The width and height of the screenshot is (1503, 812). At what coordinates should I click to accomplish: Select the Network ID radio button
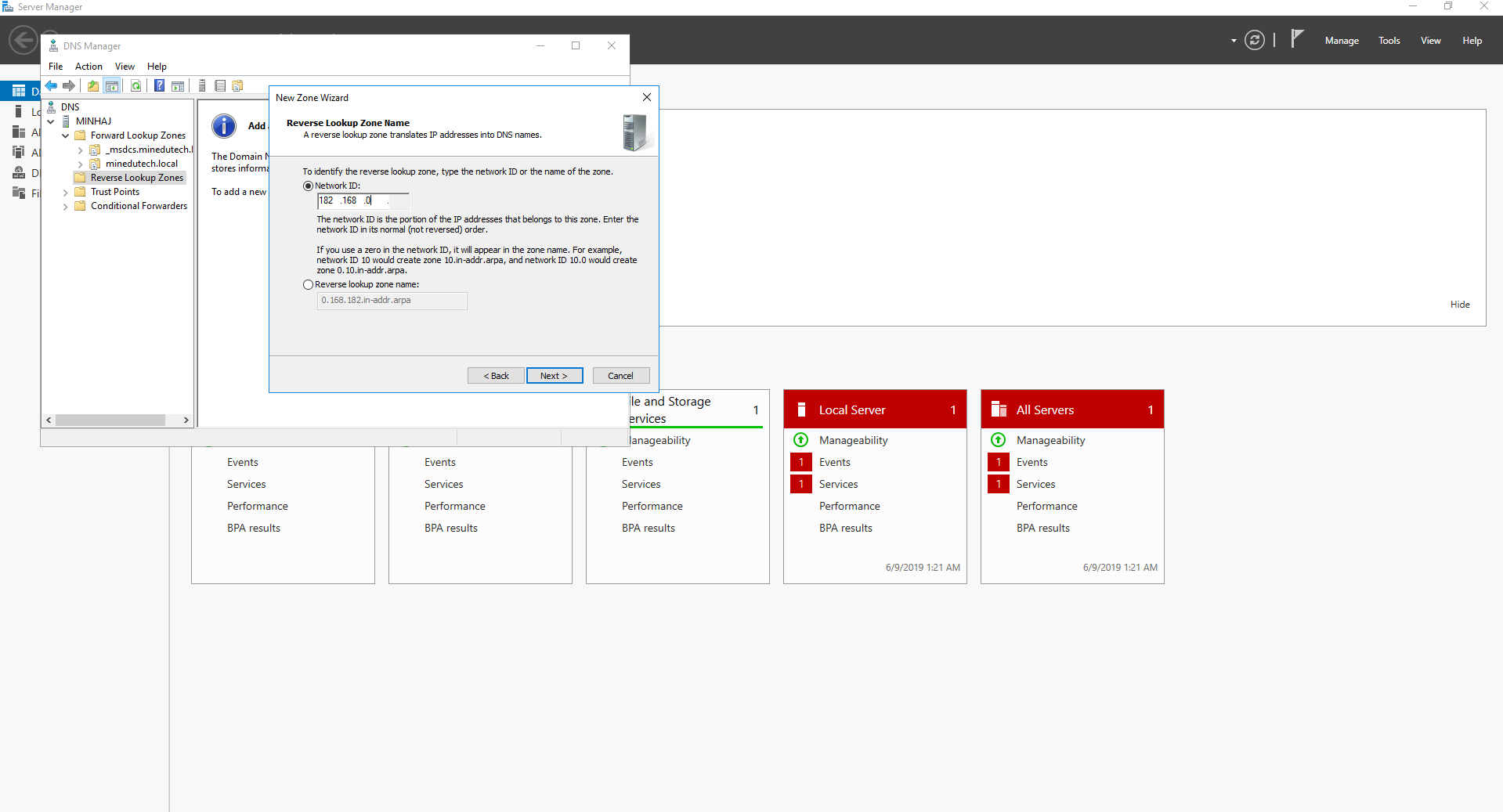308,186
